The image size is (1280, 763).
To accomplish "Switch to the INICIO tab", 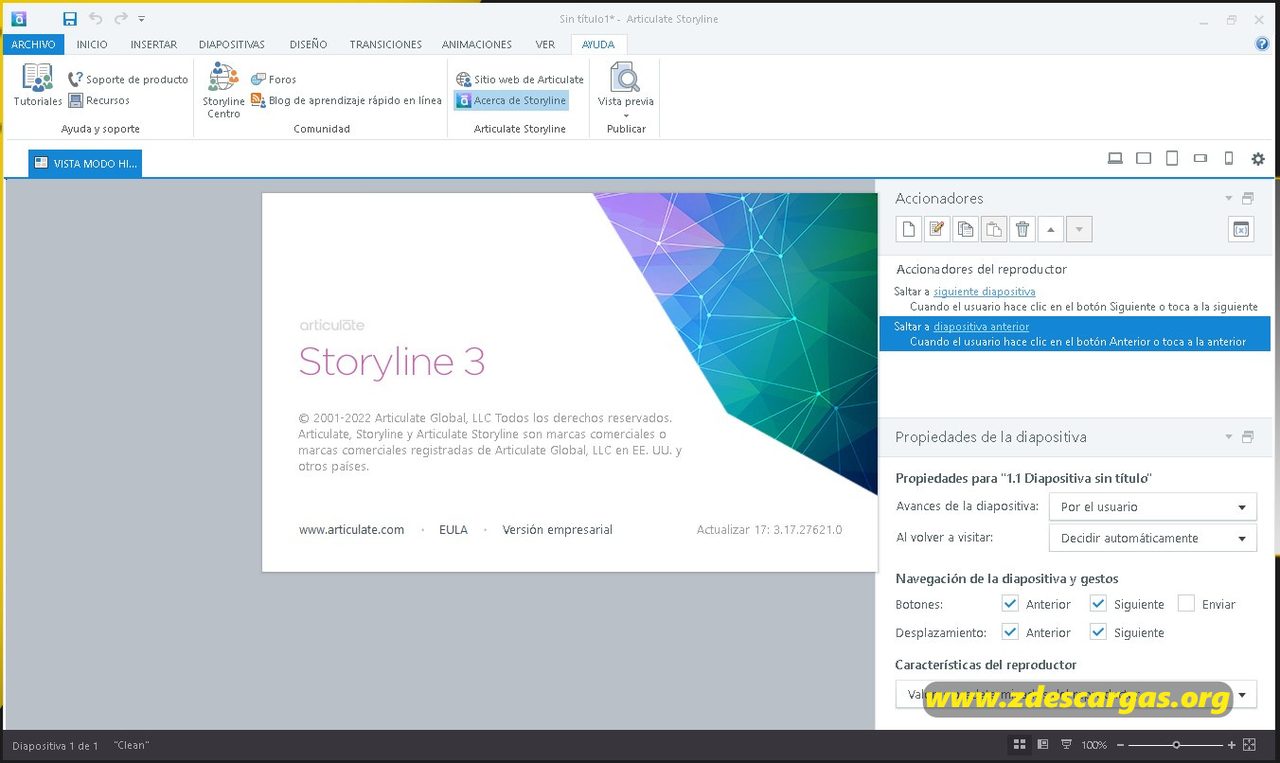I will pyautogui.click(x=92, y=44).
